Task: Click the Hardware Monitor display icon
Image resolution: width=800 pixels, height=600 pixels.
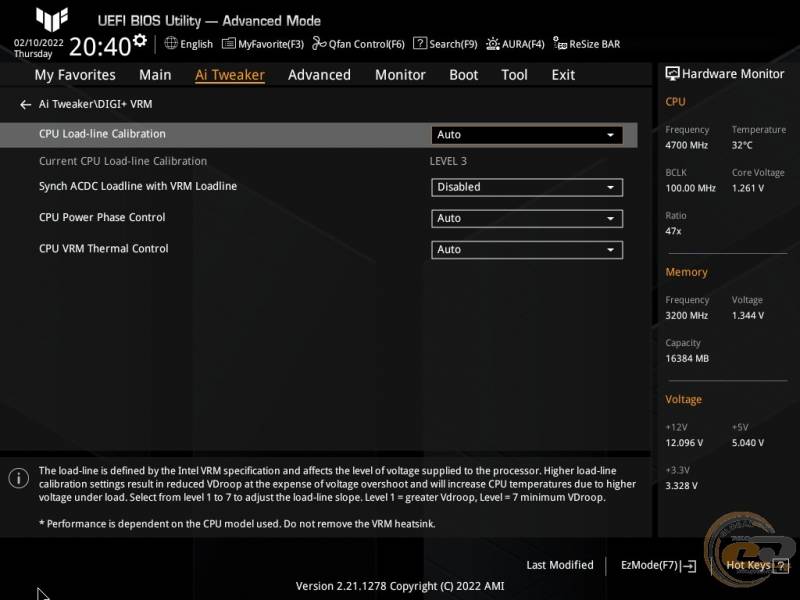Action: [672, 74]
